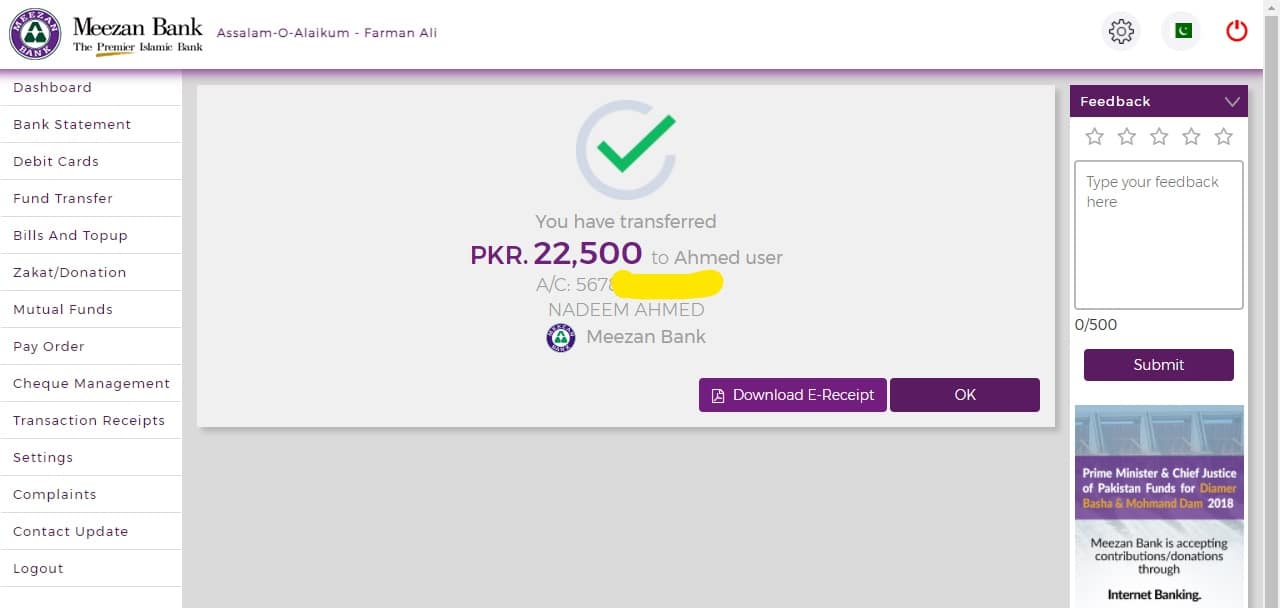Viewport: 1280px width, 608px height.
Task: Click the feedback text area
Action: point(1159,235)
